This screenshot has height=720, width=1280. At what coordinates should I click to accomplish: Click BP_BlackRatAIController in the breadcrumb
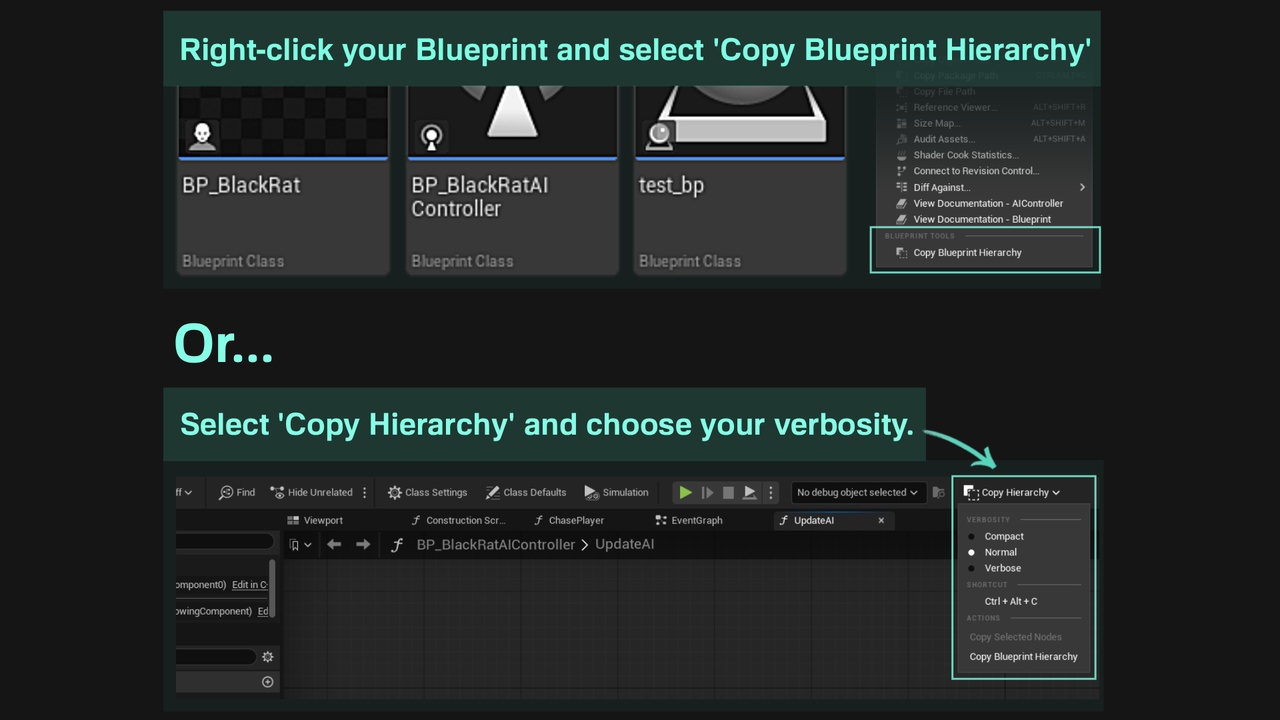pyautogui.click(x=496, y=545)
